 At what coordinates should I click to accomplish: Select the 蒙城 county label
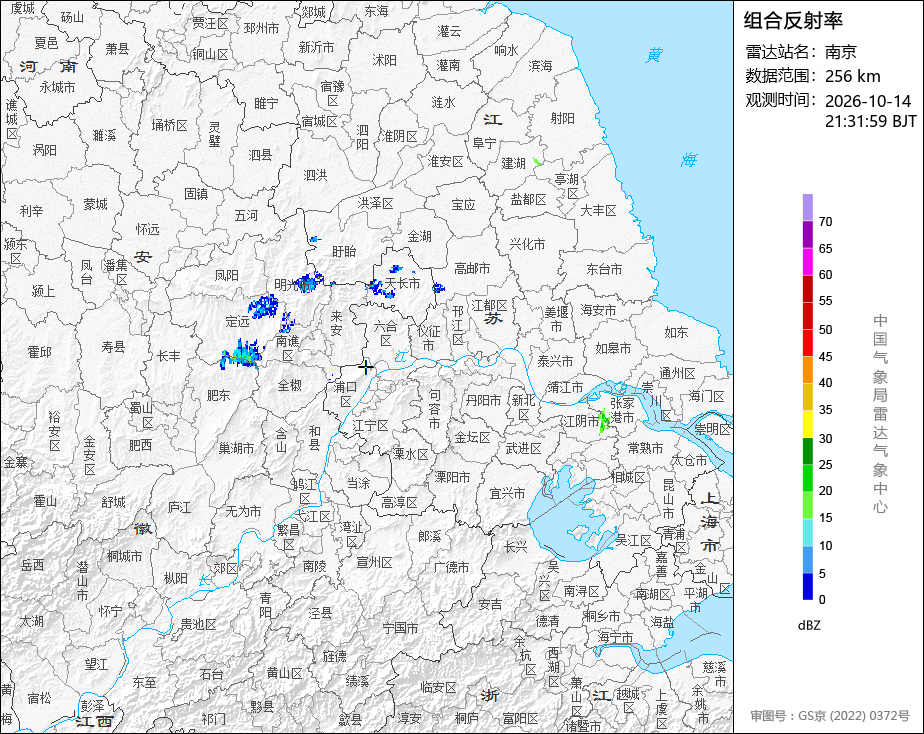(95, 204)
